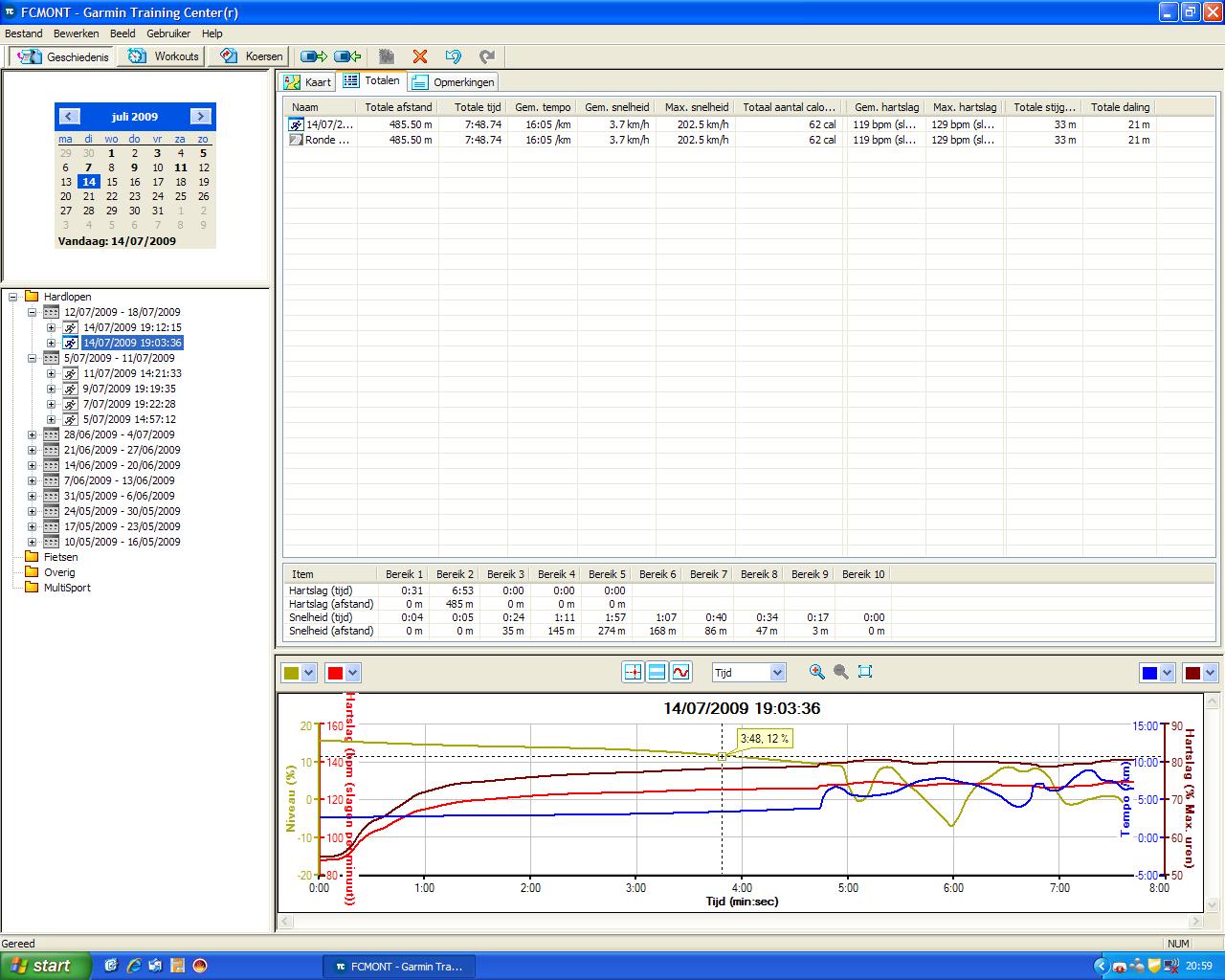This screenshot has width=1225, height=980.
Task: Select activity 9/07/2009 19:19:35
Action: click(x=129, y=389)
